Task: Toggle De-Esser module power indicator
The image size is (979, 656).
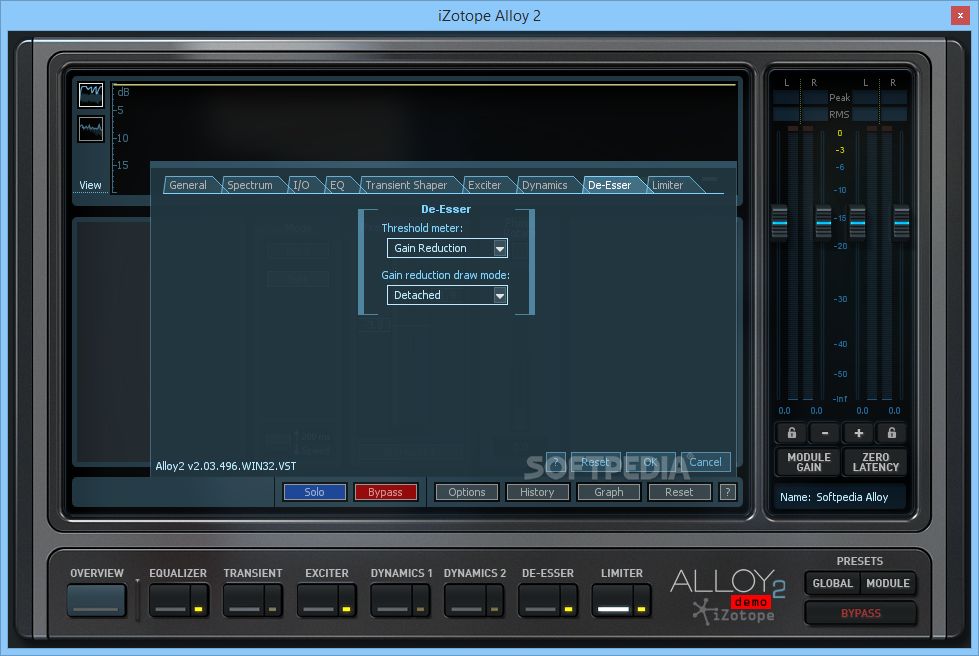Action: (x=568, y=608)
